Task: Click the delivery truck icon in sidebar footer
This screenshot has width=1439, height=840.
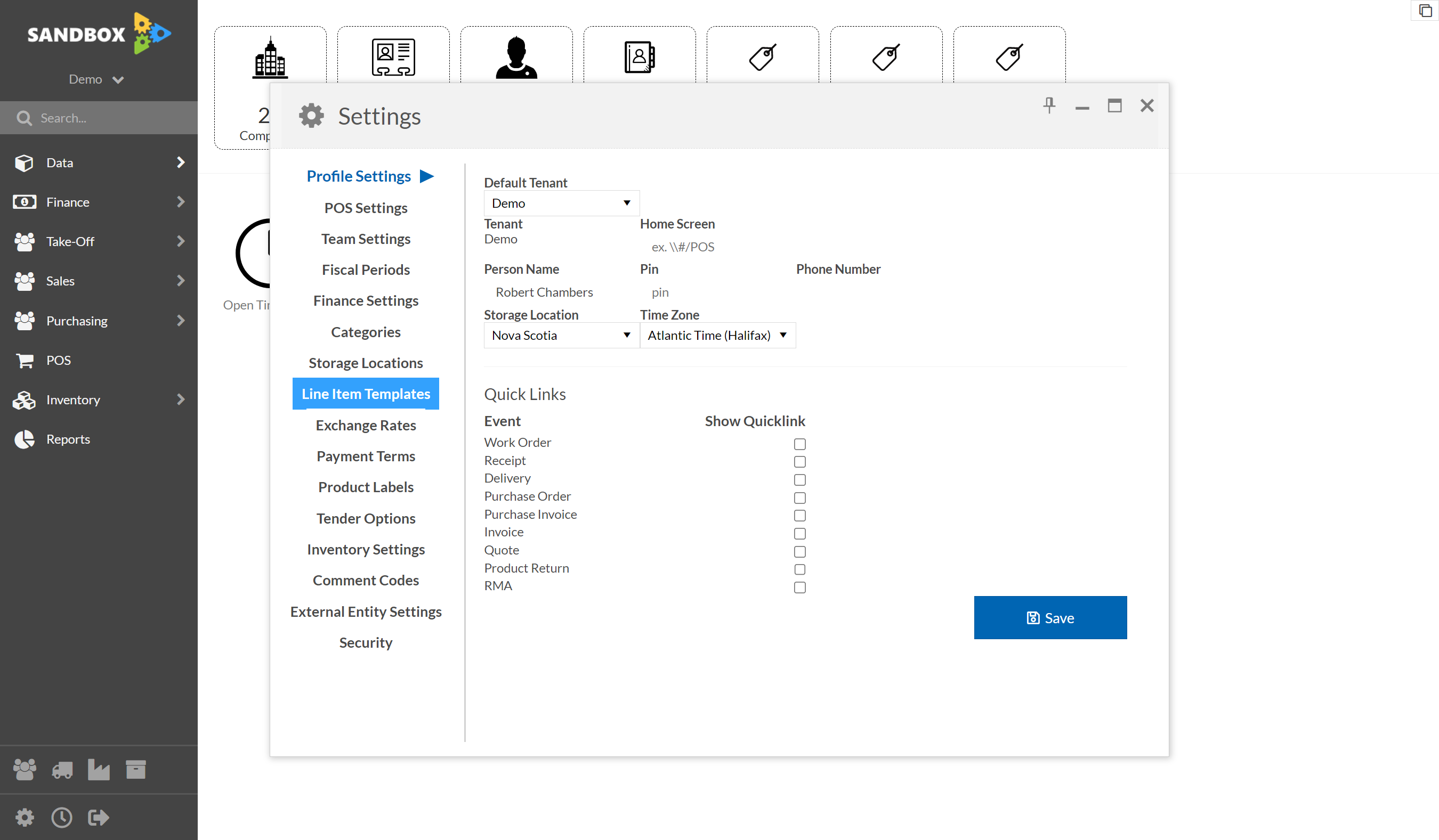Action: tap(62, 770)
